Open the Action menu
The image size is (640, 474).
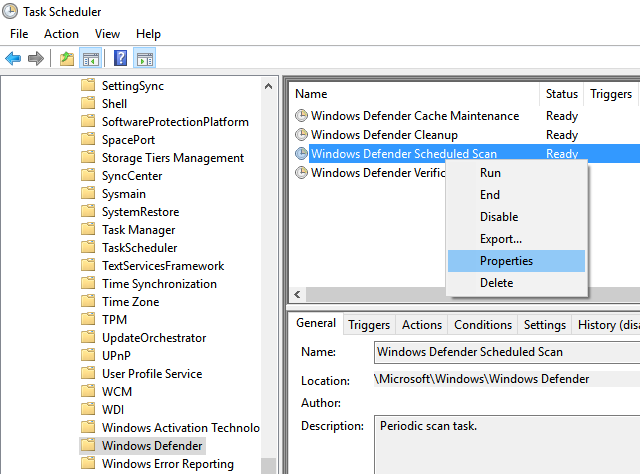pyautogui.click(x=61, y=34)
